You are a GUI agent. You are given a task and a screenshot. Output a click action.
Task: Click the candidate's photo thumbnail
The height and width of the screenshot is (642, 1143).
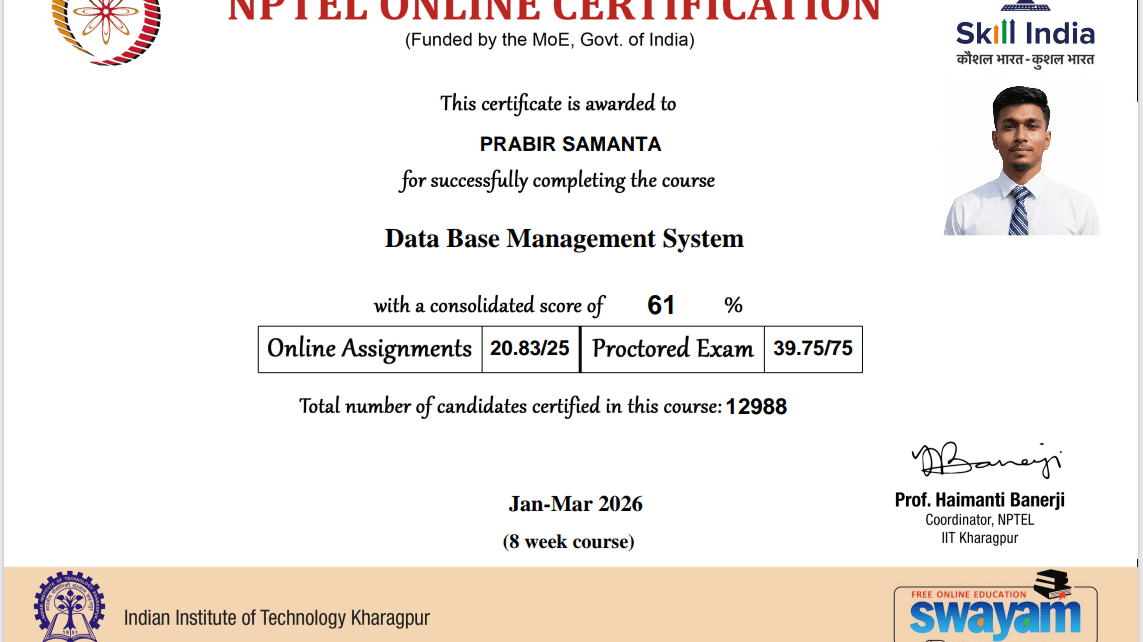[x=1021, y=160]
